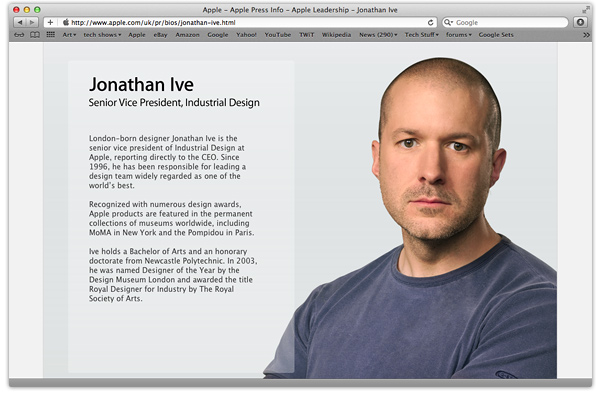
Task: Expand the forums bookmarks folder
Action: 458,35
